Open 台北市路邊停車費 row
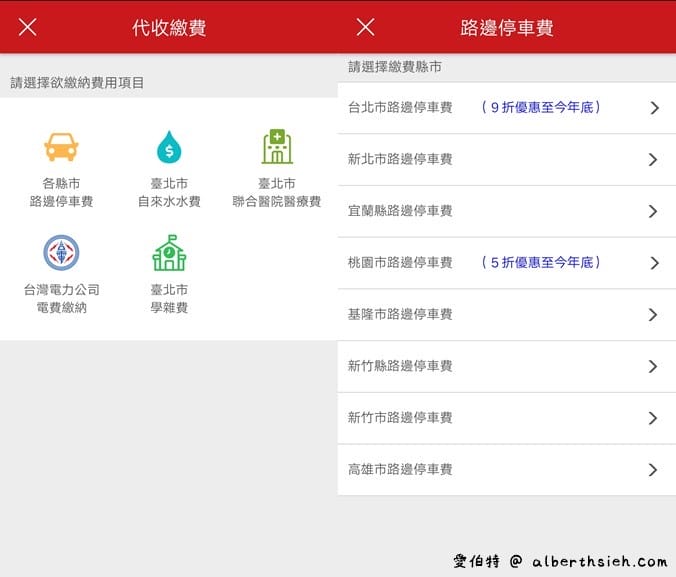 507,107
